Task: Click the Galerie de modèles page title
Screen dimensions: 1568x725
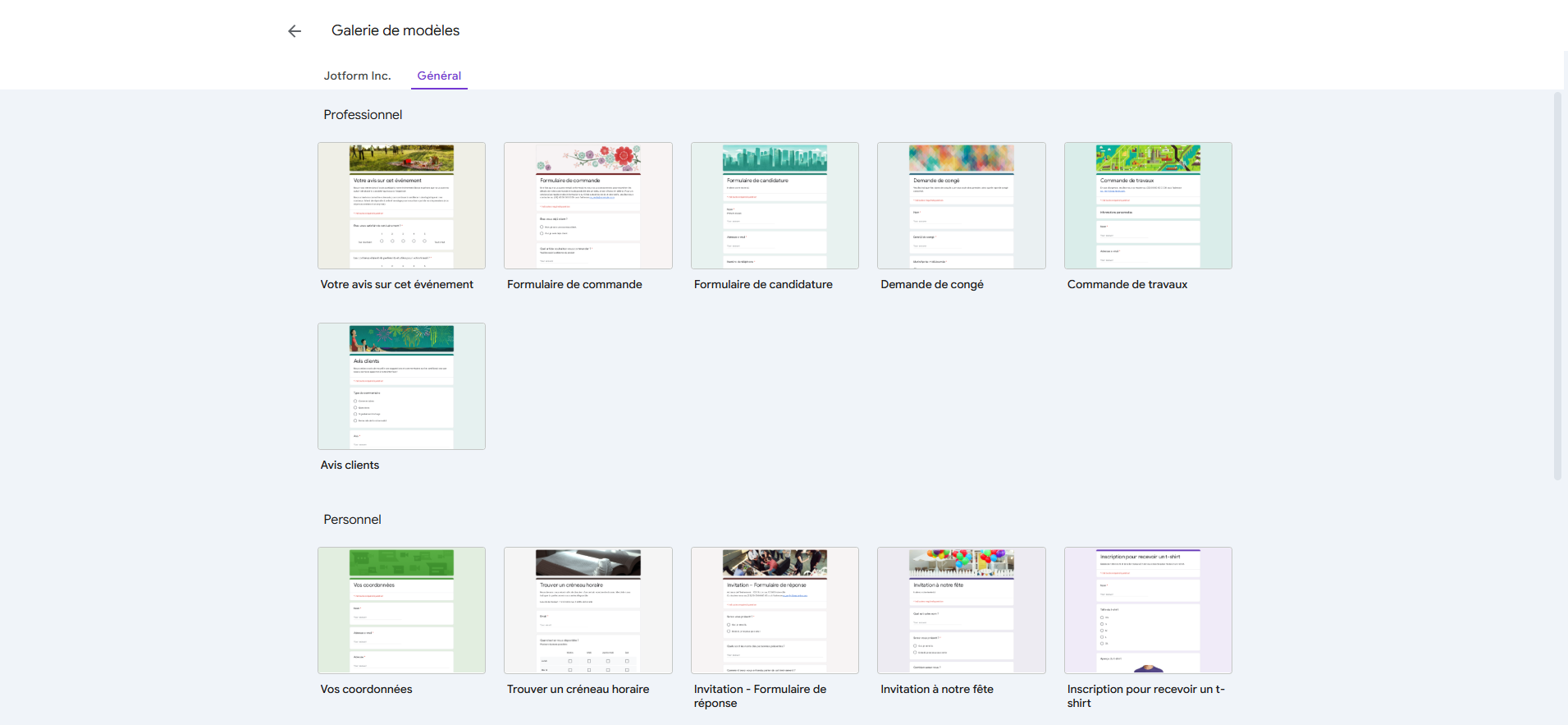Action: 395,30
